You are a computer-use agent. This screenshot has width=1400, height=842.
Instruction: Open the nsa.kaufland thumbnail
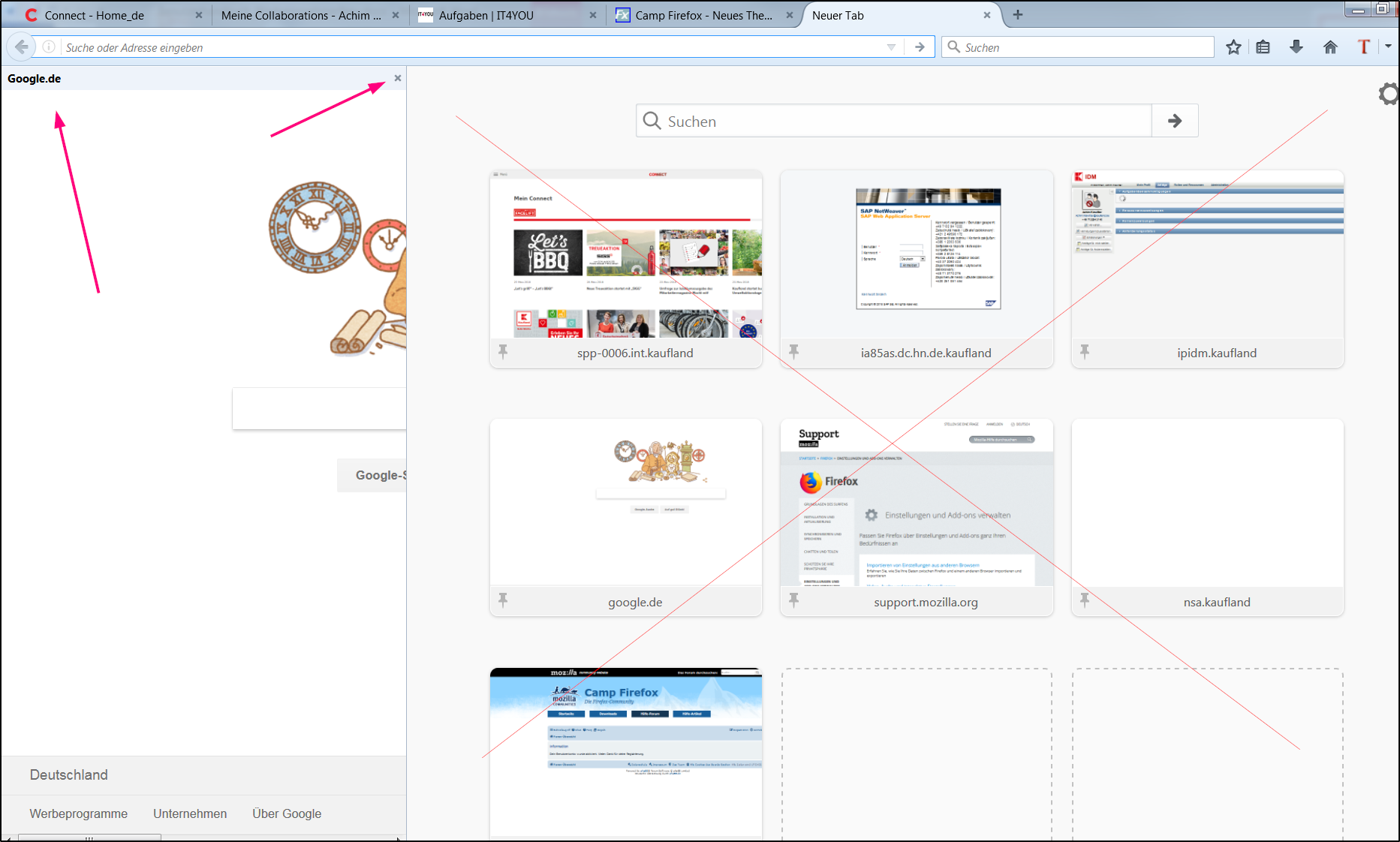click(x=1208, y=518)
